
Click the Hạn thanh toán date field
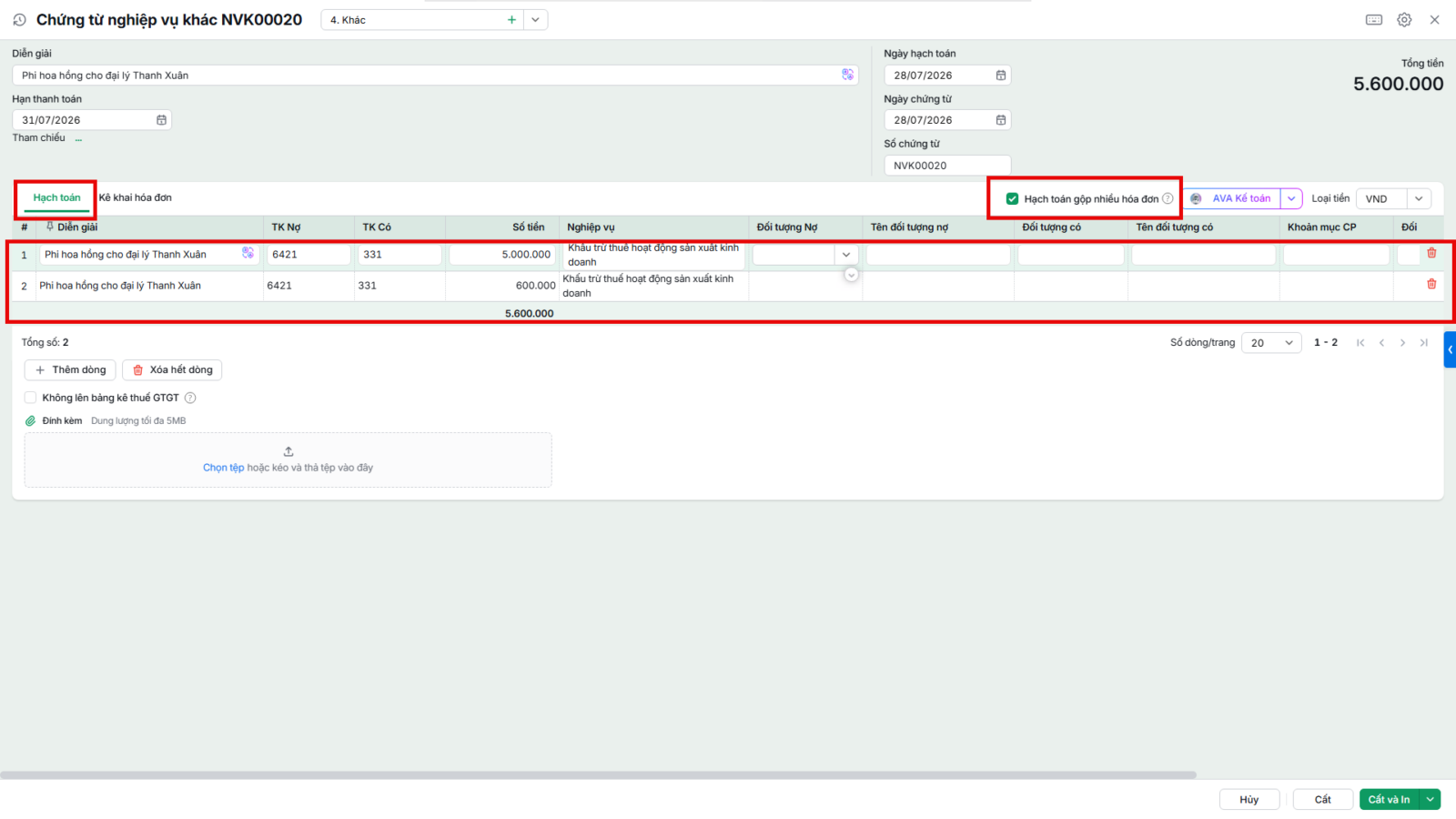point(92,120)
